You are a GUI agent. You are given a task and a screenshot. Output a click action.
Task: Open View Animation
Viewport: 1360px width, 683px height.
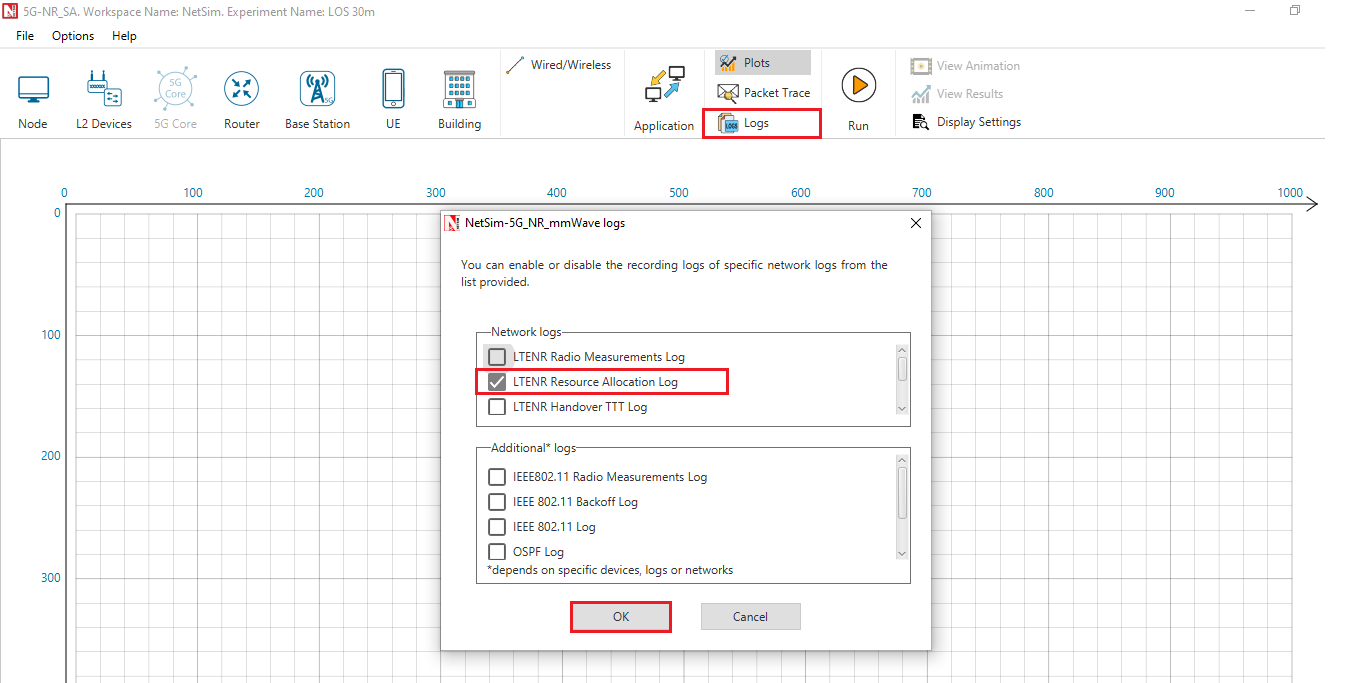pos(965,66)
